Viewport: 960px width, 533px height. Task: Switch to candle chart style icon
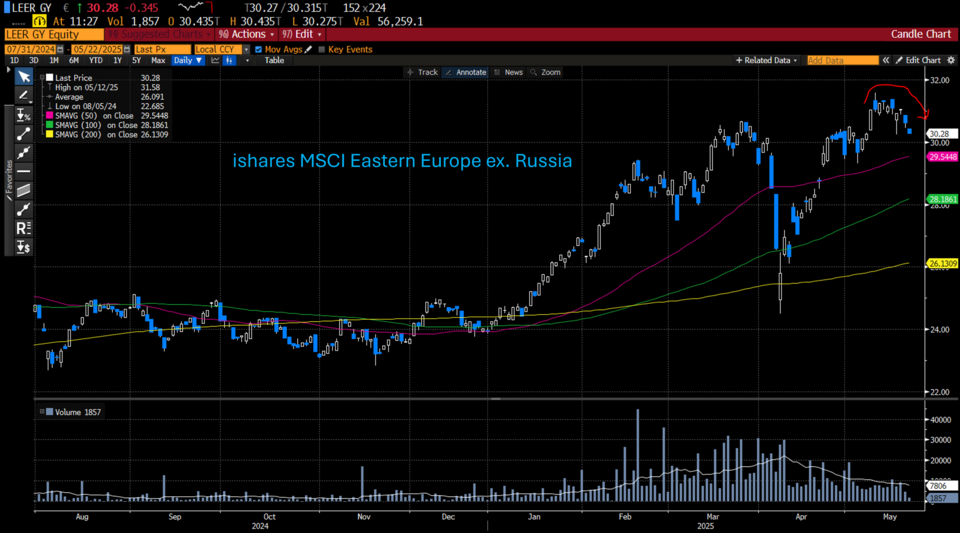coord(229,61)
